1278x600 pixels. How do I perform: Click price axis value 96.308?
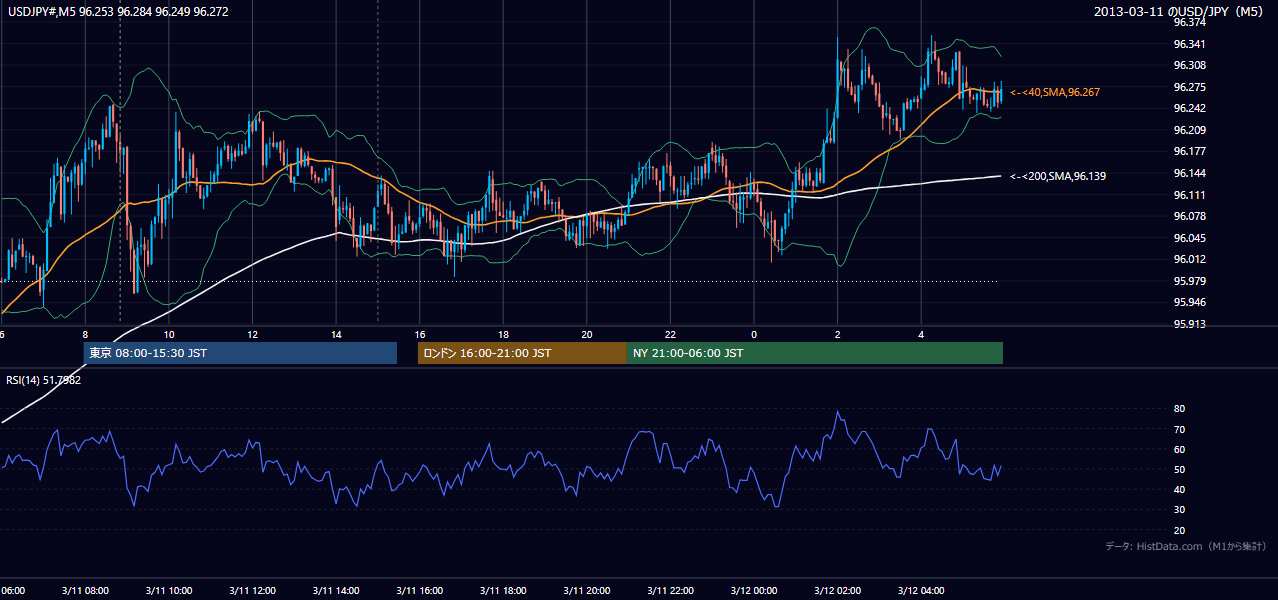(x=1189, y=65)
